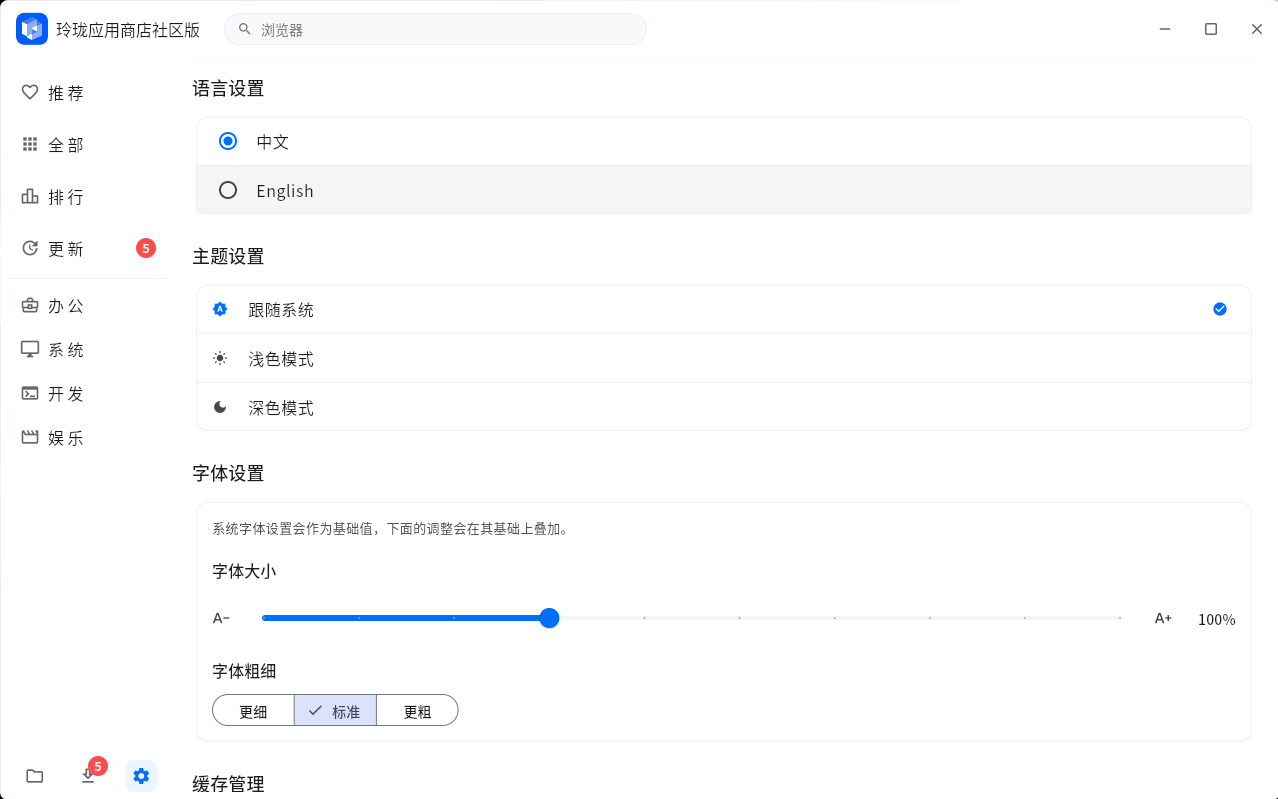Click the settings gear icon
1278x799 pixels.
pos(141,776)
